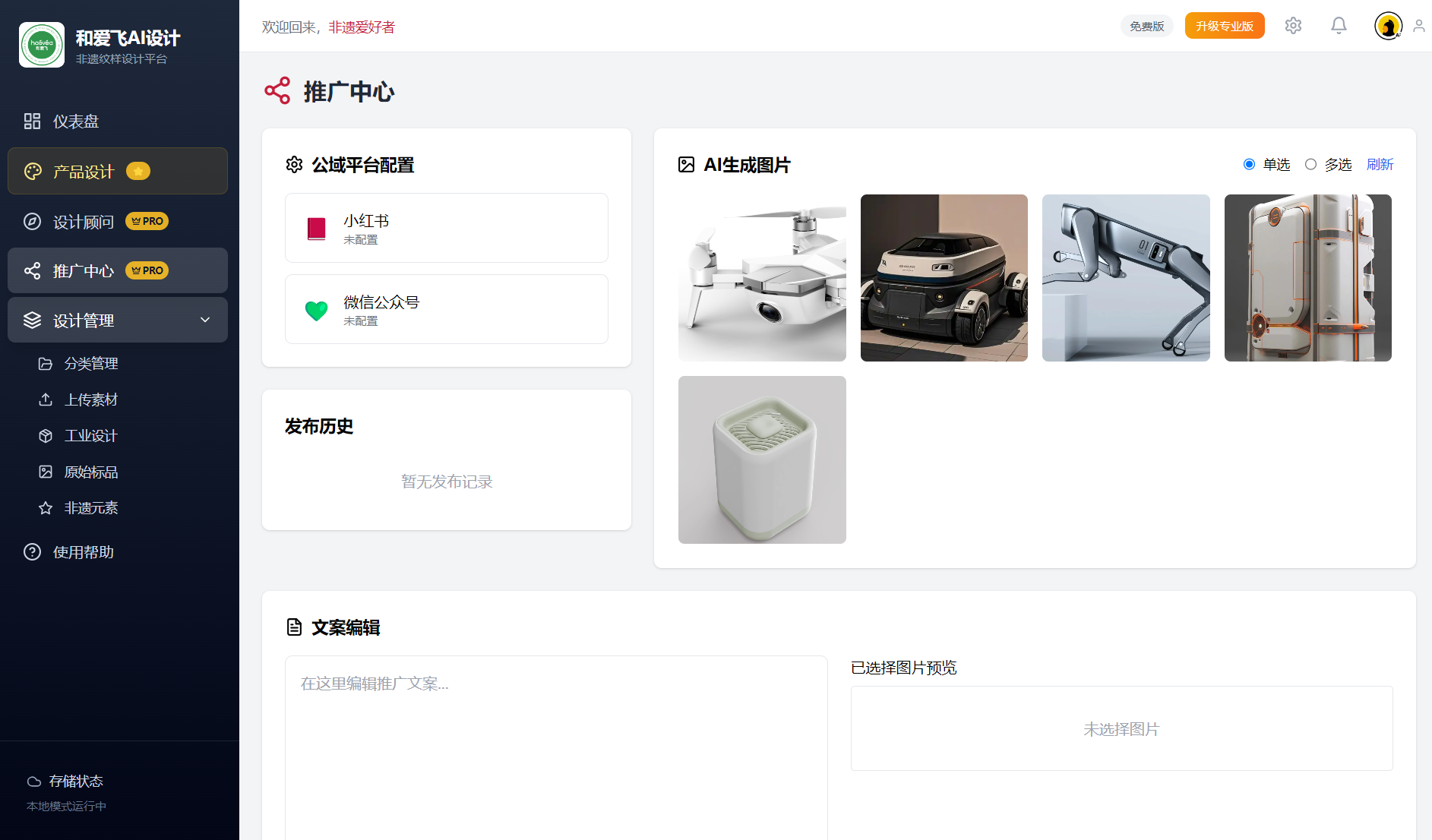Open 使用帮助 menu item
Screen dimensions: 1432x840
[118, 552]
